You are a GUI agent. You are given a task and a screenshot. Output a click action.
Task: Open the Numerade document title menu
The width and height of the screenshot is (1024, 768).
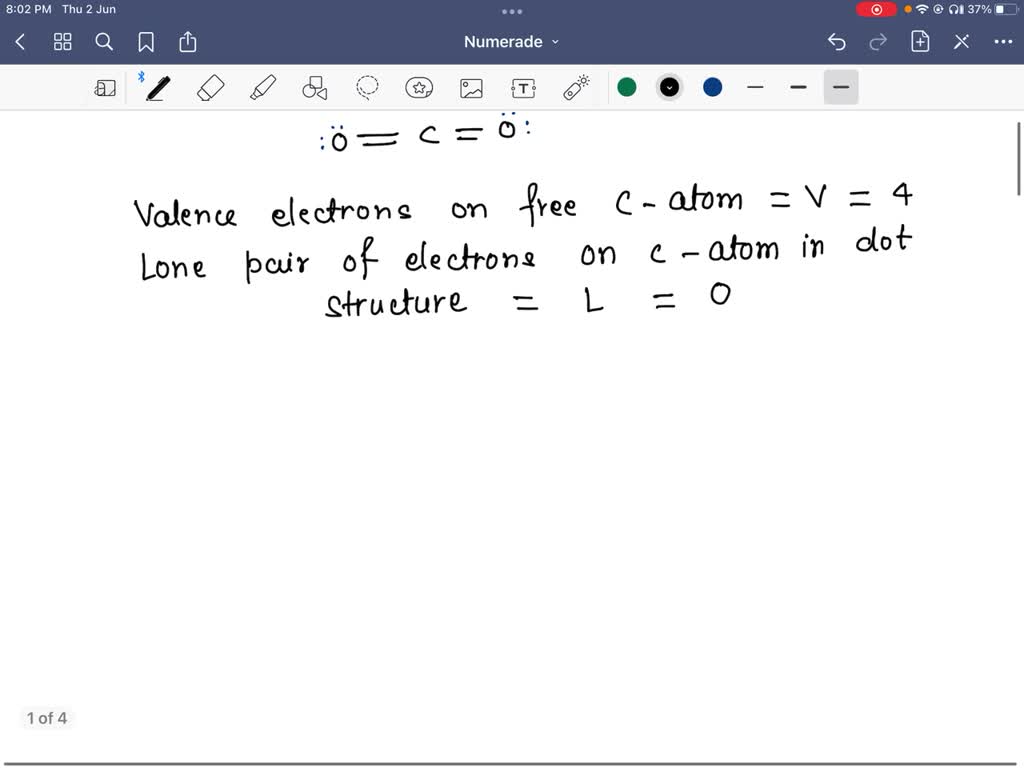(x=511, y=42)
